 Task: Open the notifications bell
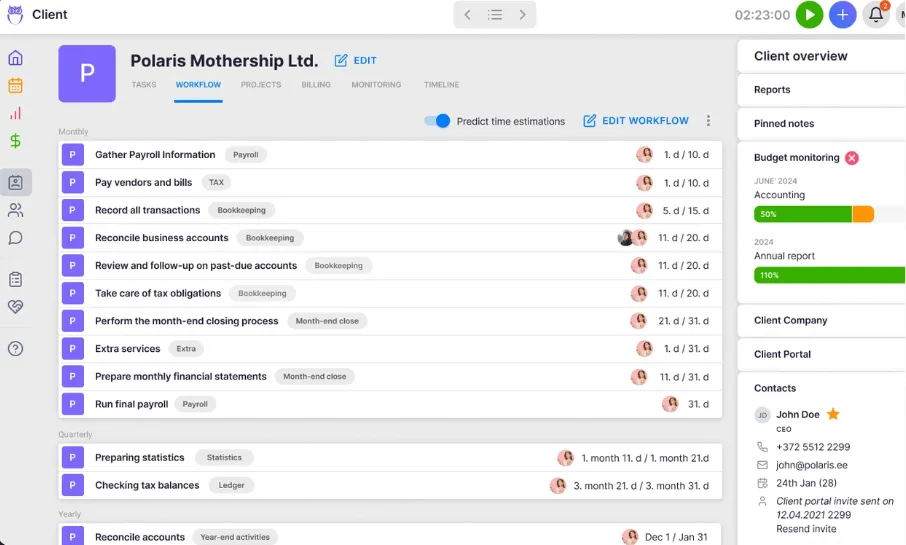coord(876,14)
